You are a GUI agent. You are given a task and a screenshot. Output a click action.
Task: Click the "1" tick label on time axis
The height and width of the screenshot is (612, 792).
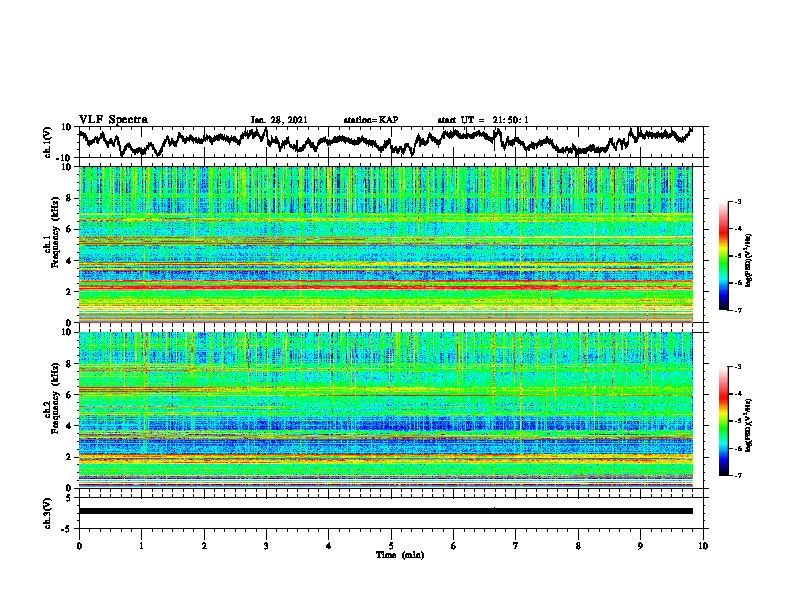[141, 546]
